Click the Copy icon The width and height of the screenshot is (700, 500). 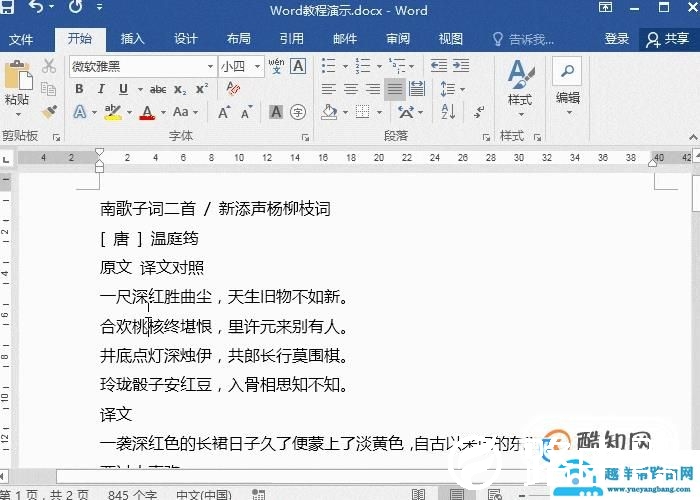[48, 88]
